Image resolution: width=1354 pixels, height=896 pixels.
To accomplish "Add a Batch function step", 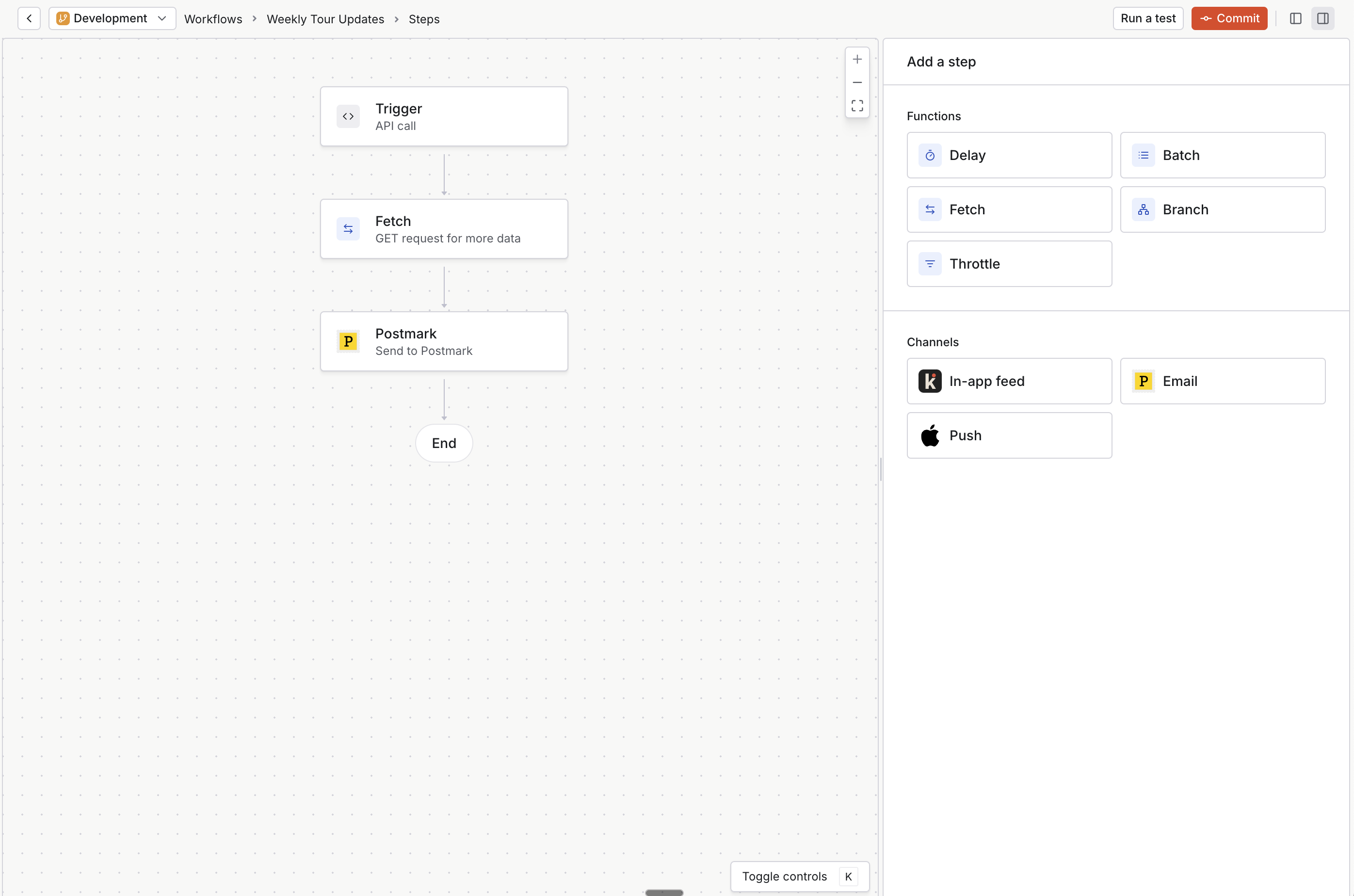I will pyautogui.click(x=1222, y=155).
